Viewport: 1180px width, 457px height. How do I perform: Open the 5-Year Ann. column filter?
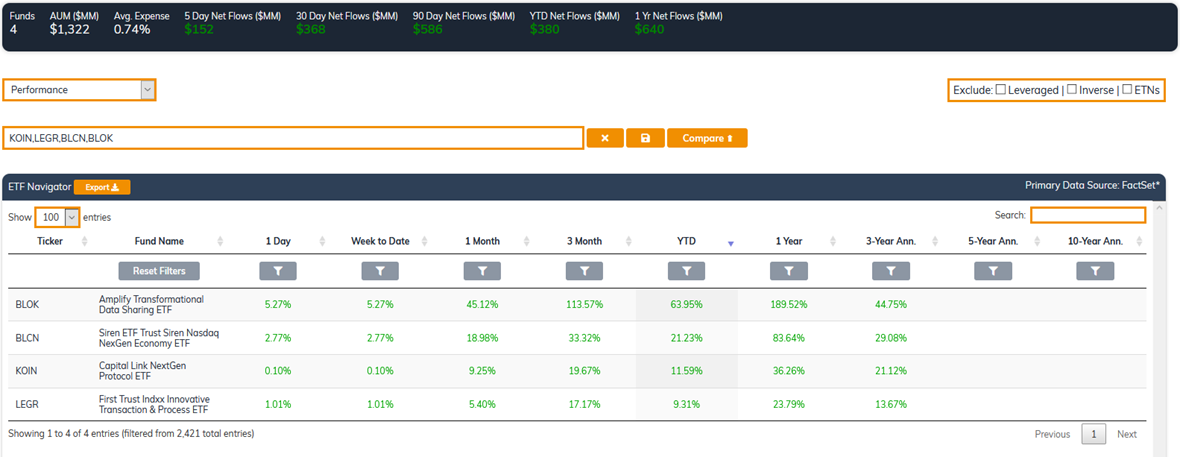993,271
